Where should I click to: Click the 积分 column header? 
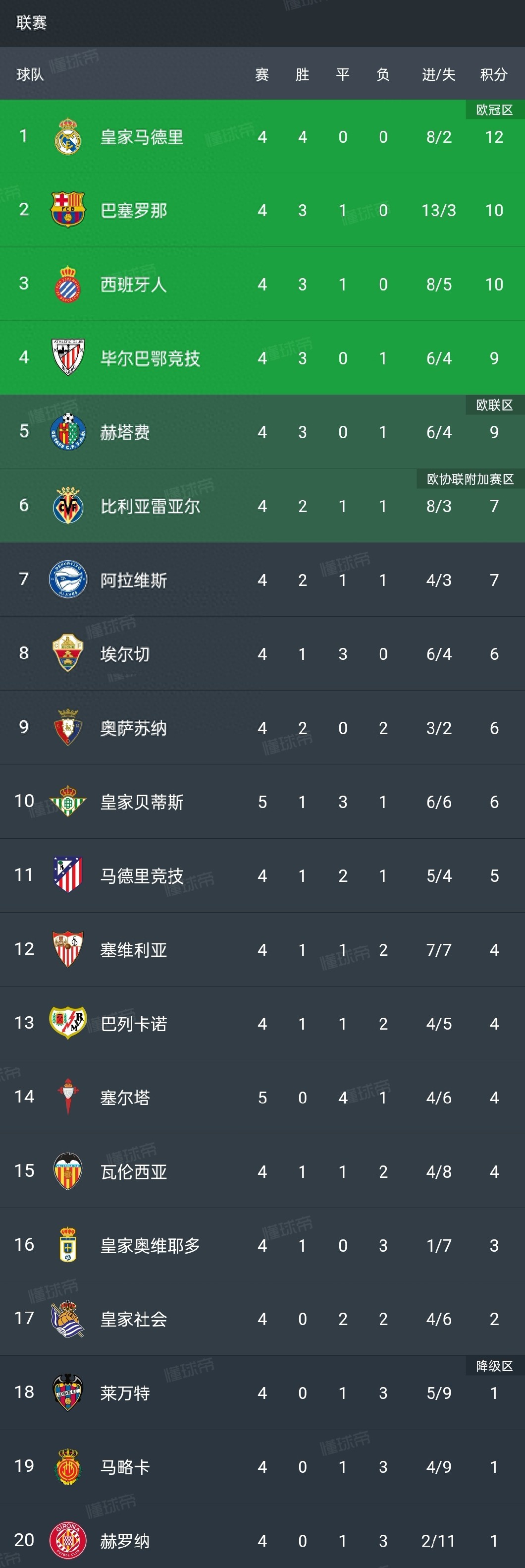pos(493,74)
